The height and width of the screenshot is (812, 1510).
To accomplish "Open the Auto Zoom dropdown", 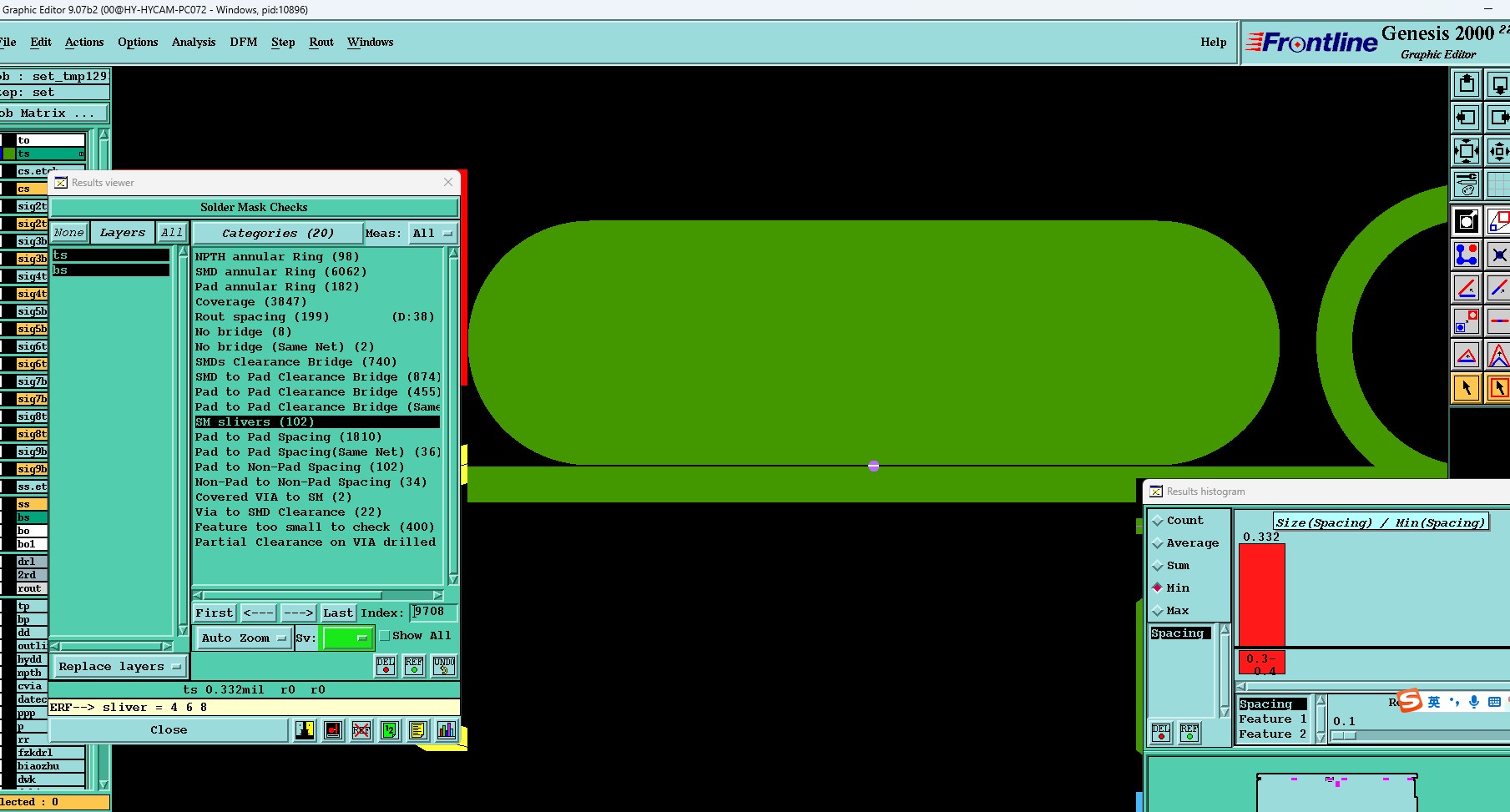I will [x=243, y=638].
